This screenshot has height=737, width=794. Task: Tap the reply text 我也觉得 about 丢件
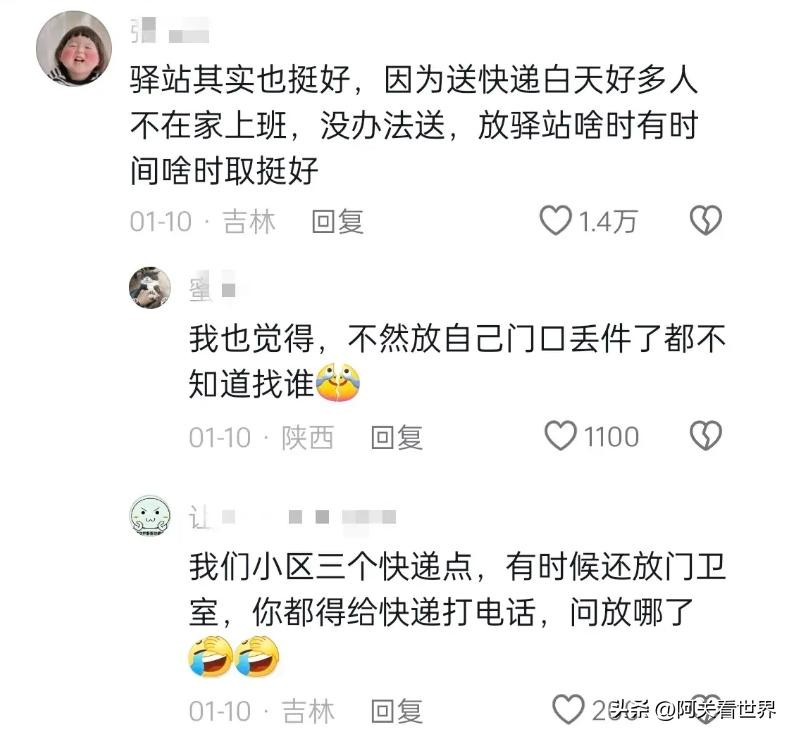[458, 361]
